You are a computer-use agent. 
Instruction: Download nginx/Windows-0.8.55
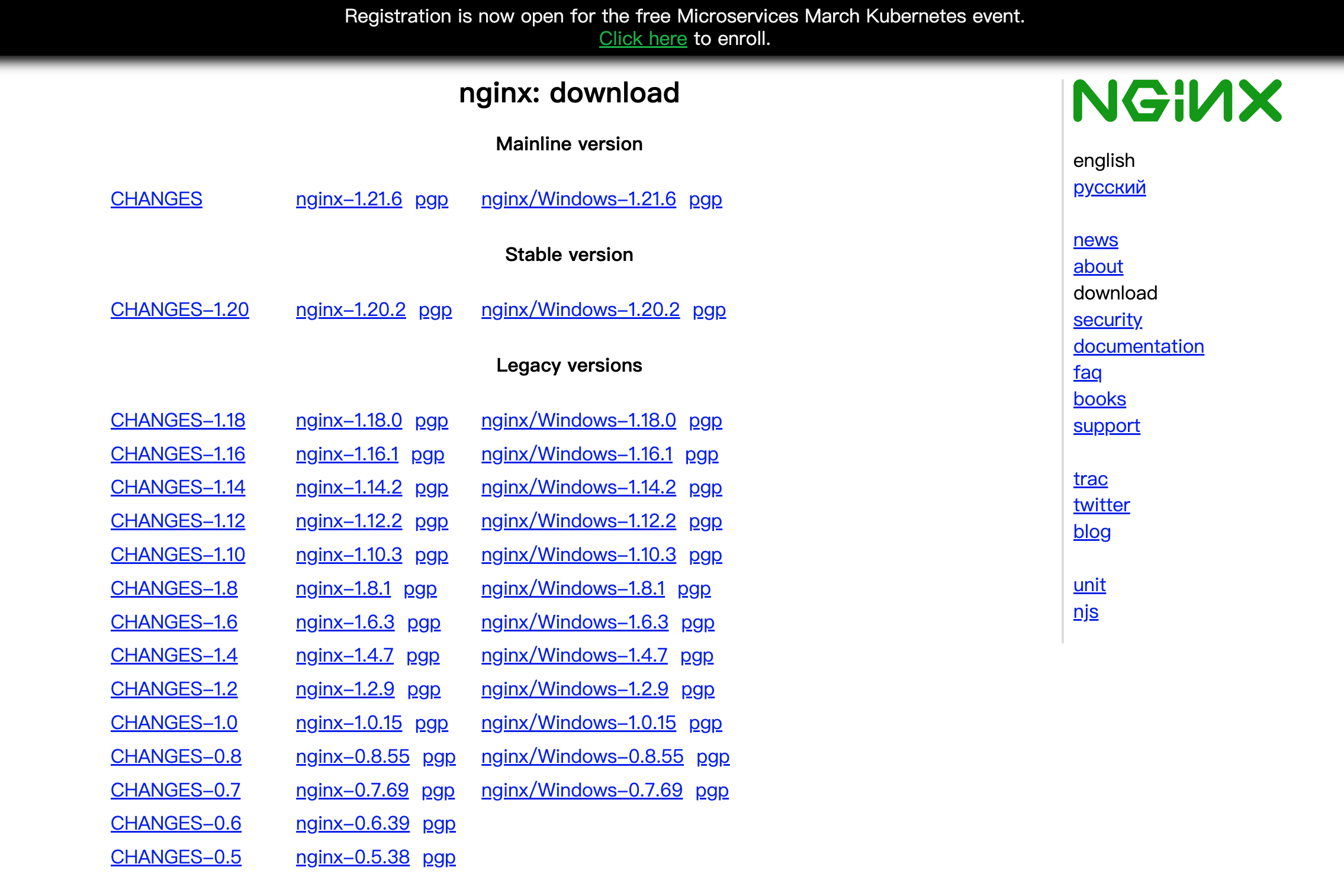coord(583,756)
